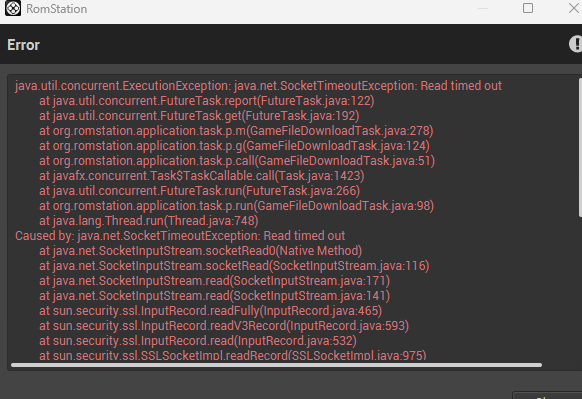Click the Task$TaskCallable.call line
582x399 pixels.
[202, 176]
